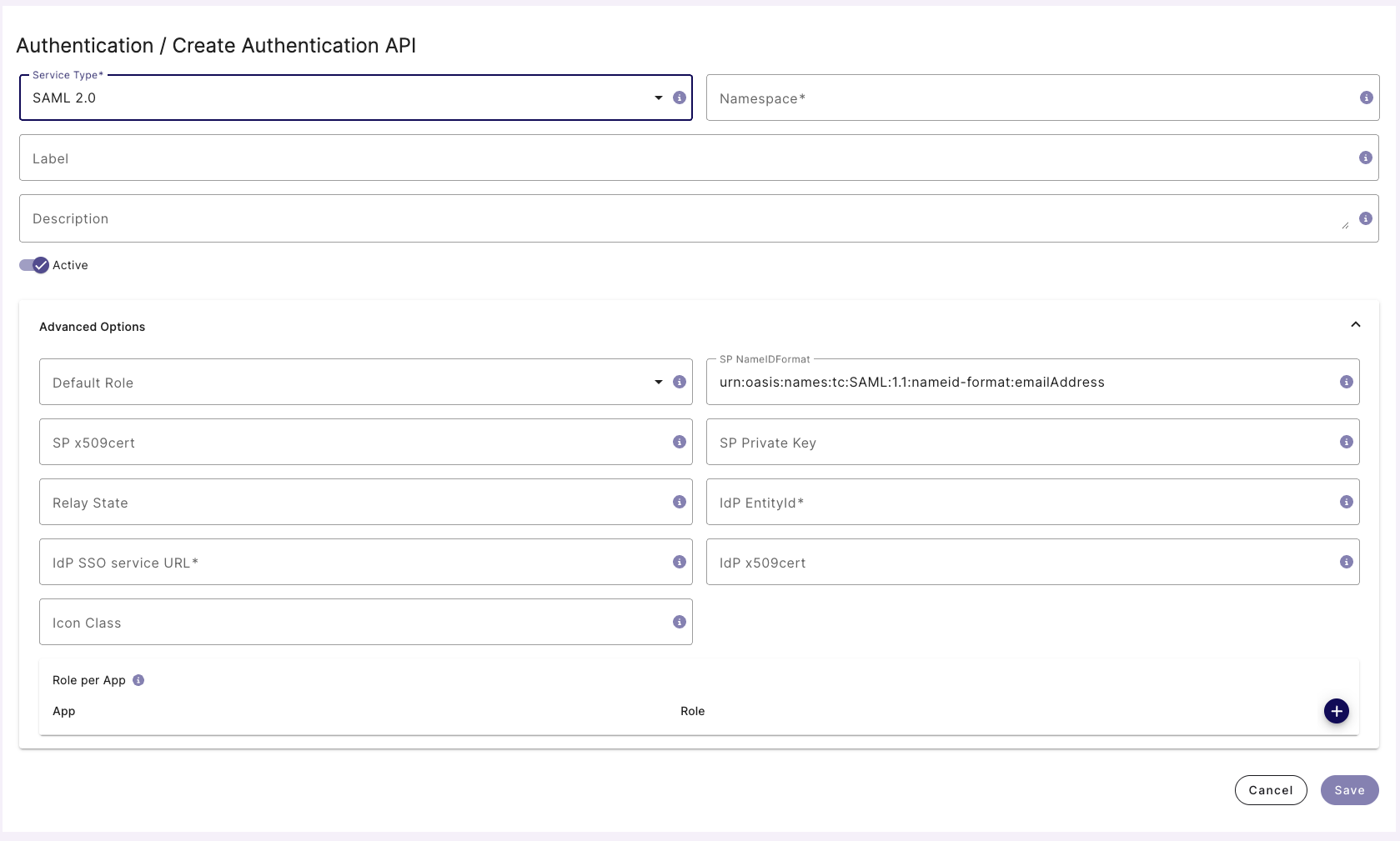Collapse the Advanced Options section
The height and width of the screenshot is (841, 1400).
(1355, 325)
